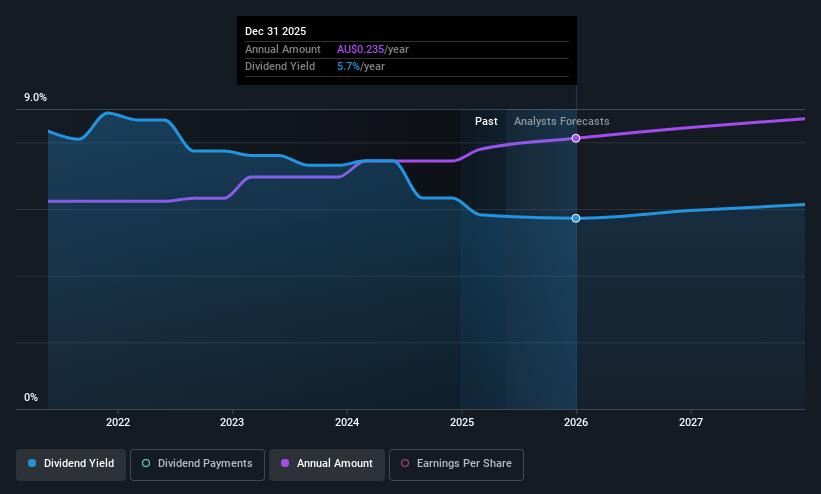
Task: Click the blue Dividend Yield legend dot
Action: point(32,463)
